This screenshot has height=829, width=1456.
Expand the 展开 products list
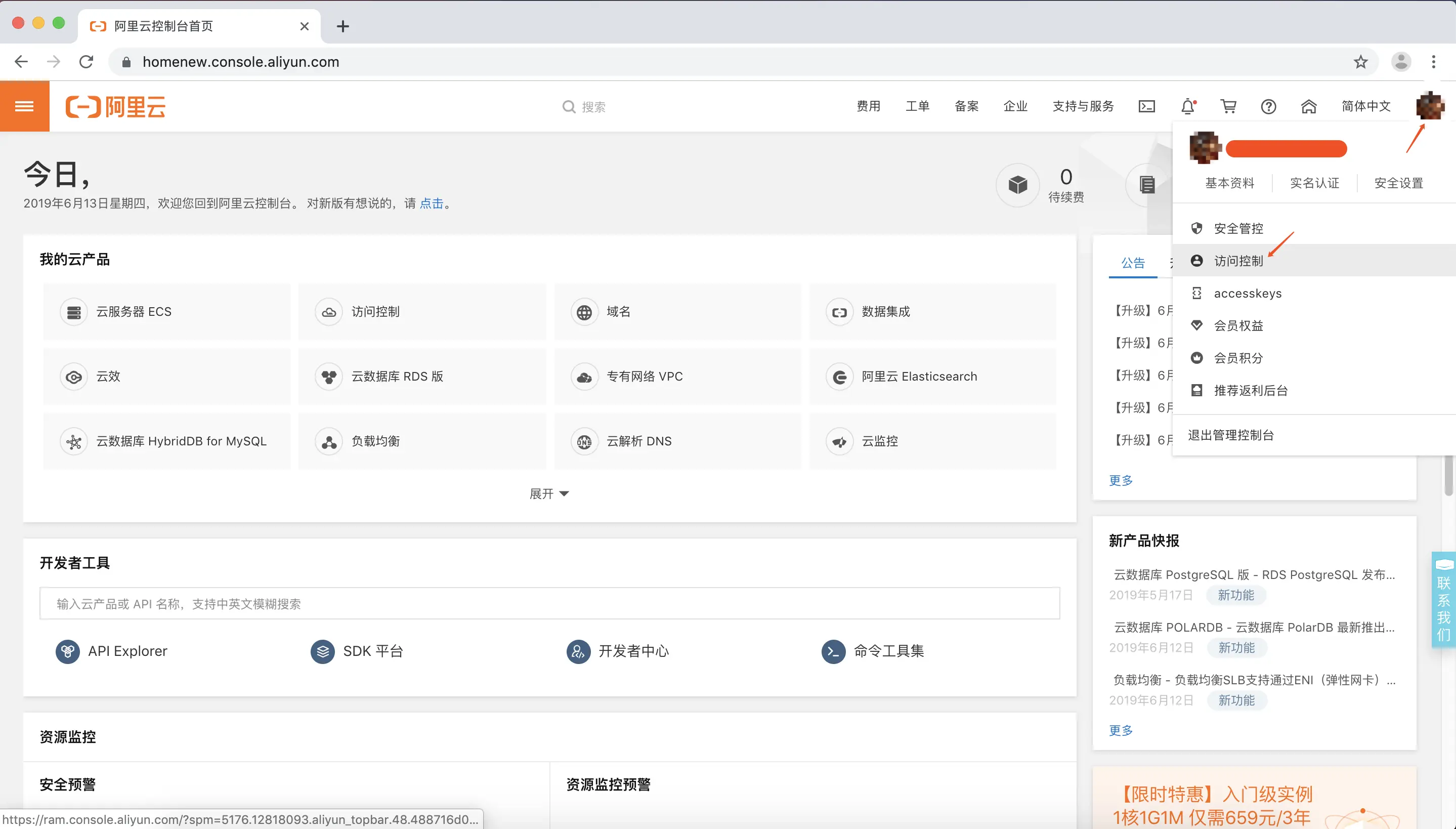548,493
